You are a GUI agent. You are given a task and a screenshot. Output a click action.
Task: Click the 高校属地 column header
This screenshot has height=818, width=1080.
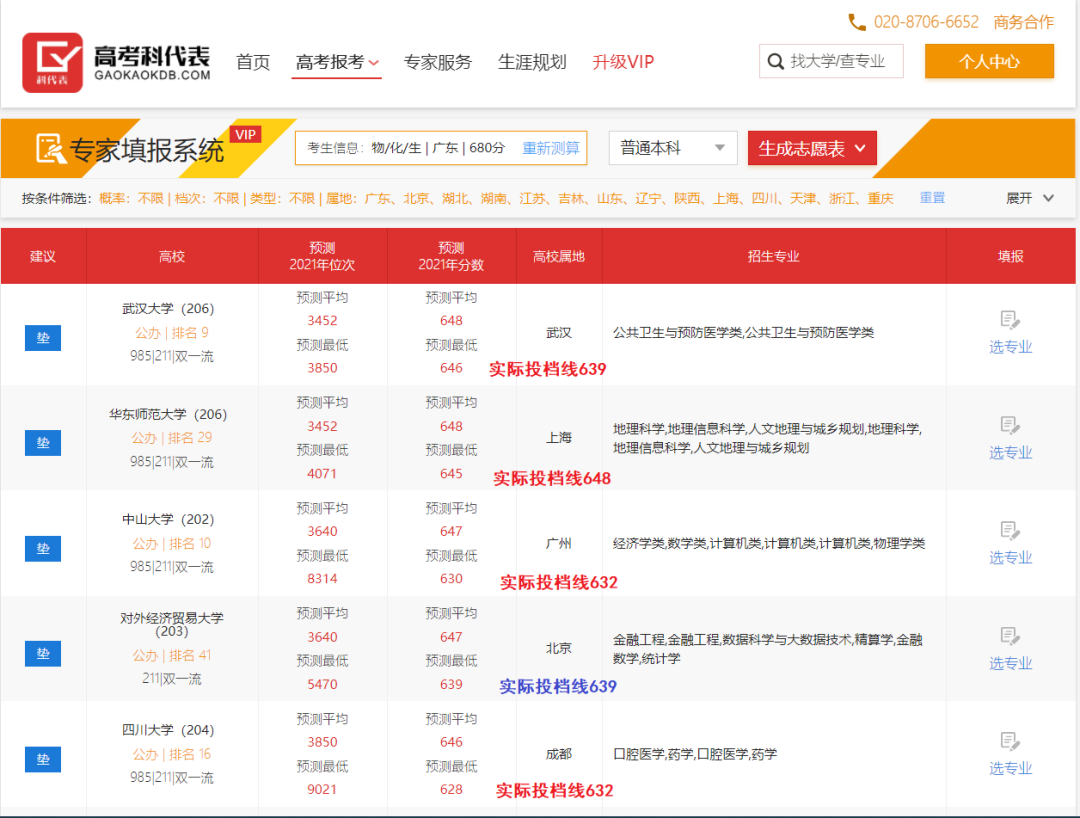point(559,256)
